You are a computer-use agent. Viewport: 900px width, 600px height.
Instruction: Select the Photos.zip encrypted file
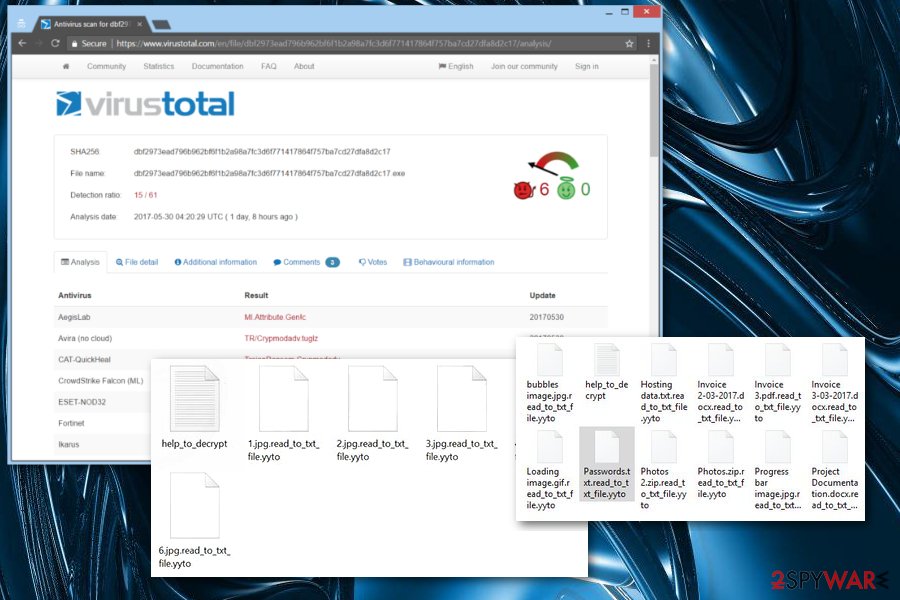(720, 464)
